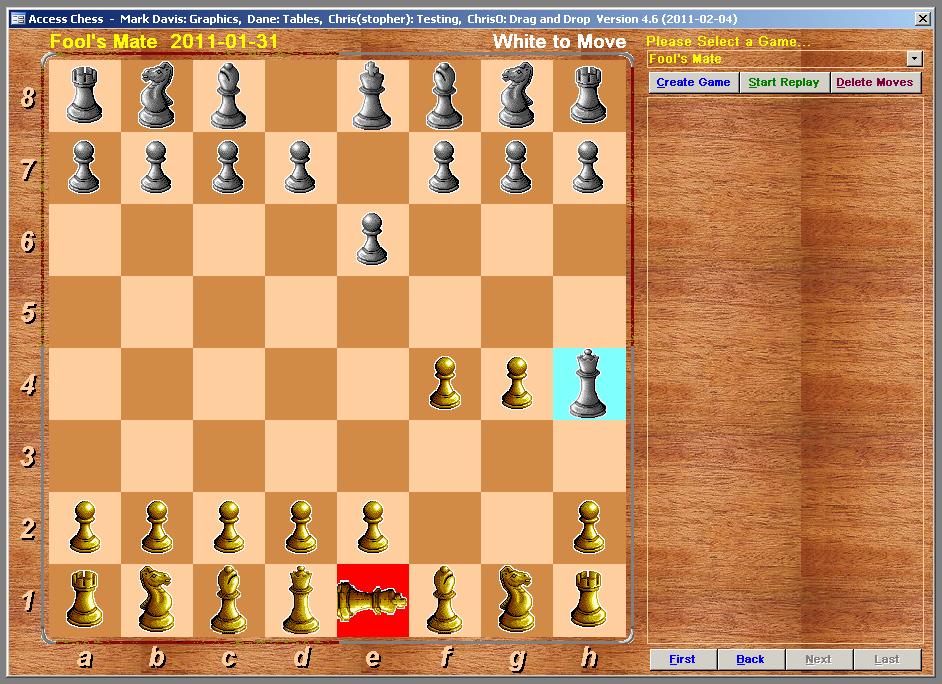Click the Delete Moves button
The width and height of the screenshot is (942, 684).
click(x=875, y=82)
